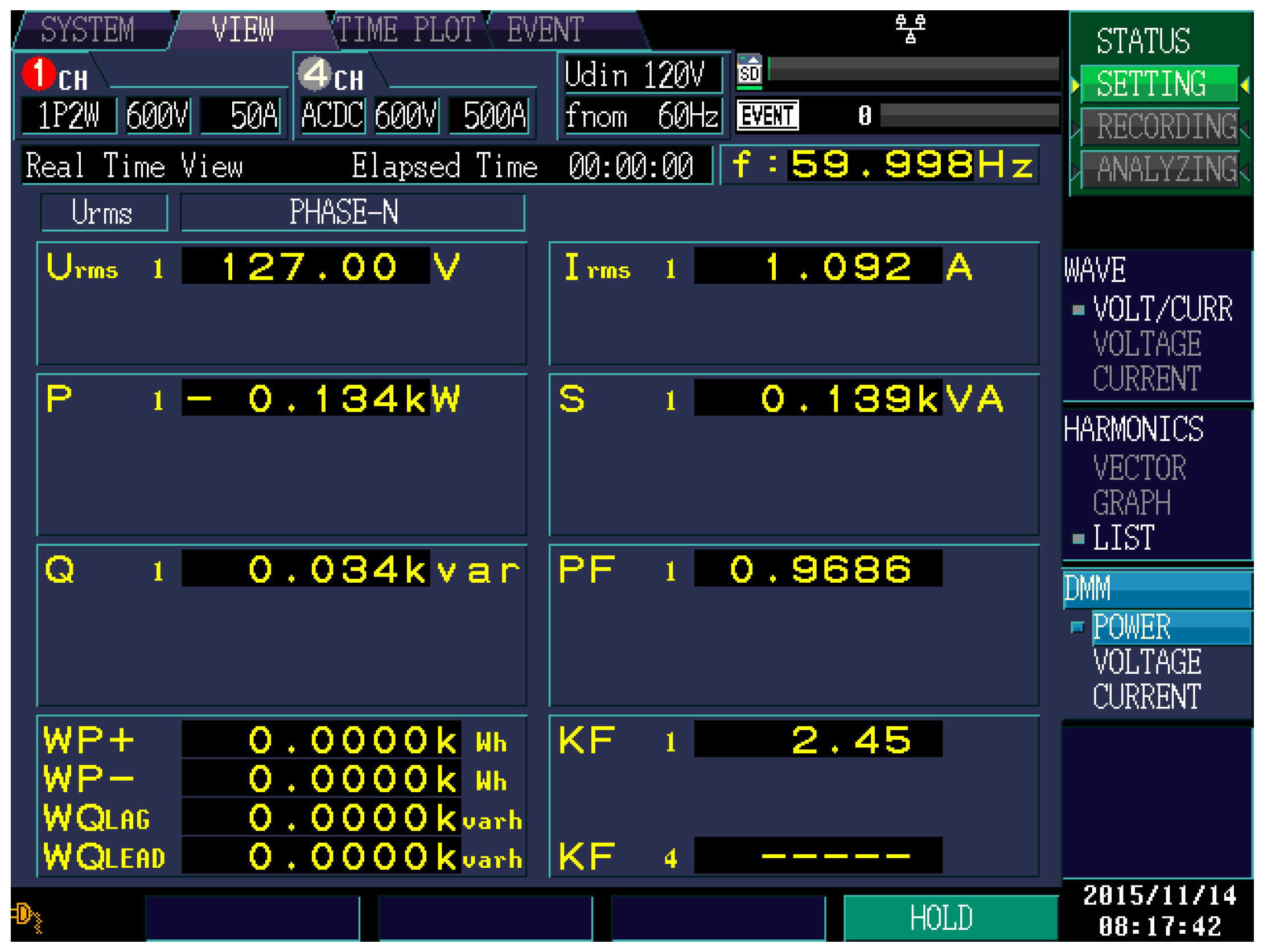Click the WAVE menu header
Image resolution: width=1263 pixels, height=952 pixels.
click(x=1095, y=269)
